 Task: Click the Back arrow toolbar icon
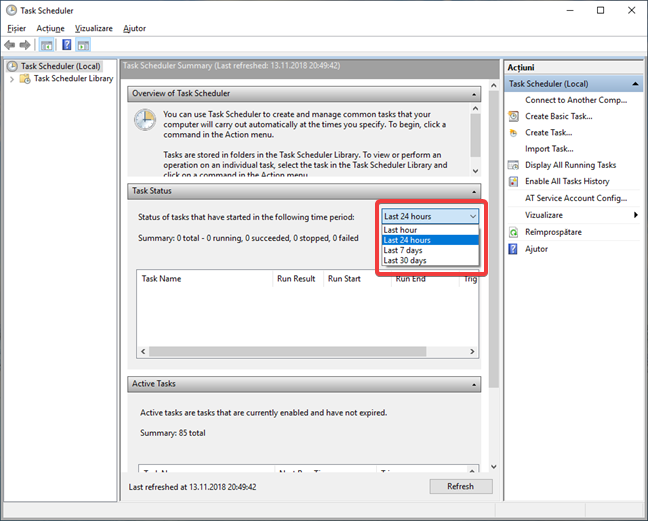(x=10, y=45)
